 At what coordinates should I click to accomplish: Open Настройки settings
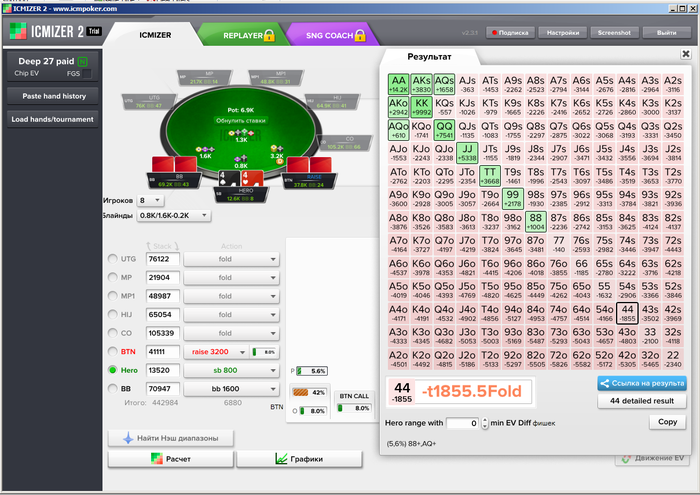[562, 33]
